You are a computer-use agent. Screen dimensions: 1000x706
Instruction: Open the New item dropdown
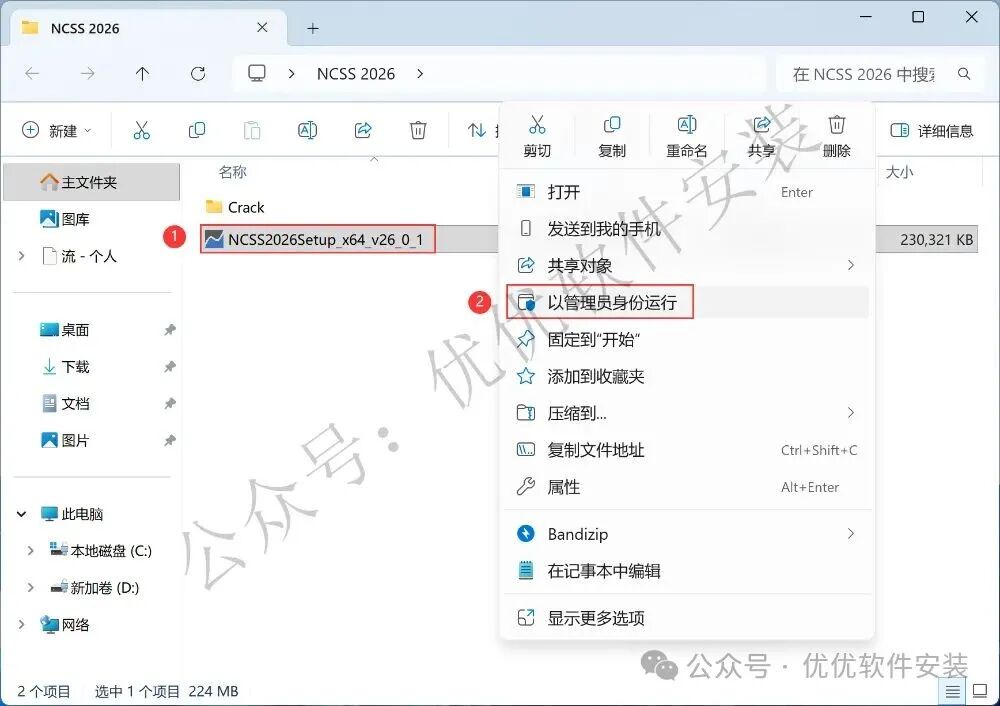[57, 130]
